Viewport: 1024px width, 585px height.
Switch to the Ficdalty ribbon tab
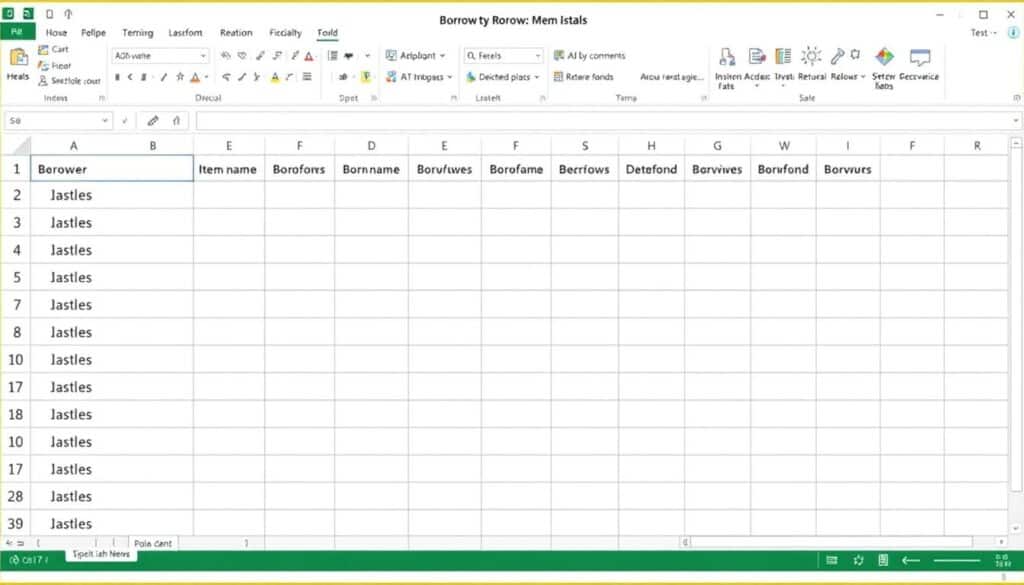(285, 33)
